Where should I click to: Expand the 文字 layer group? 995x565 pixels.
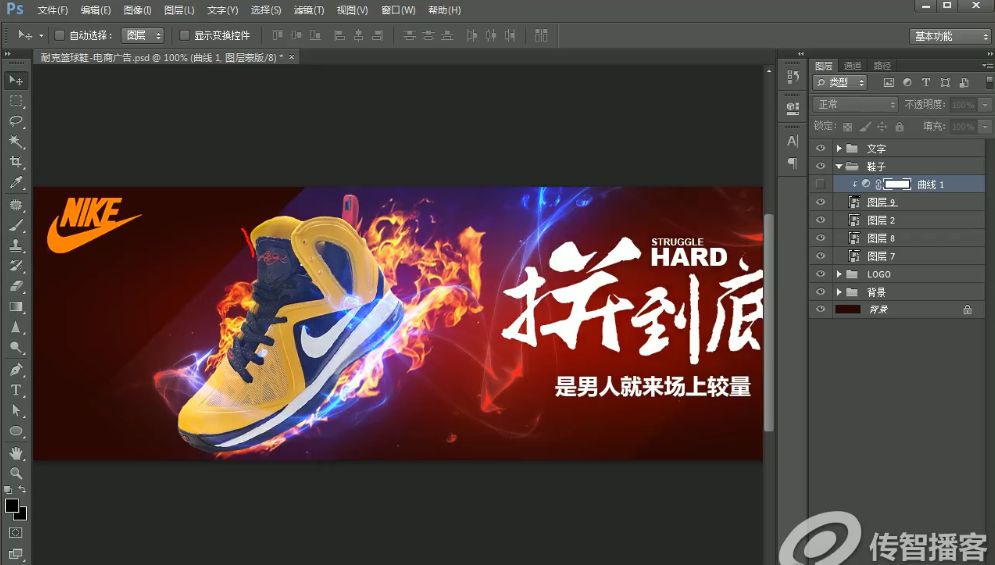[x=839, y=148]
